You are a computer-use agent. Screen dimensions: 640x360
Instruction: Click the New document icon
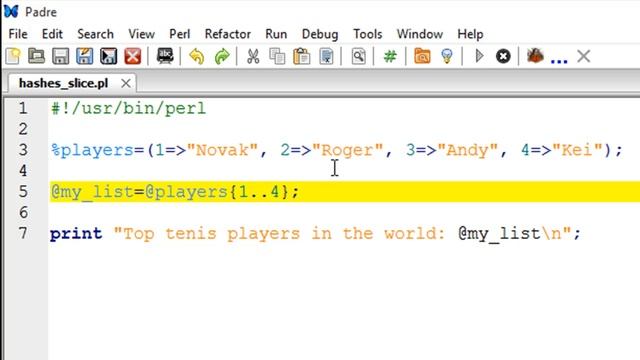coord(13,56)
